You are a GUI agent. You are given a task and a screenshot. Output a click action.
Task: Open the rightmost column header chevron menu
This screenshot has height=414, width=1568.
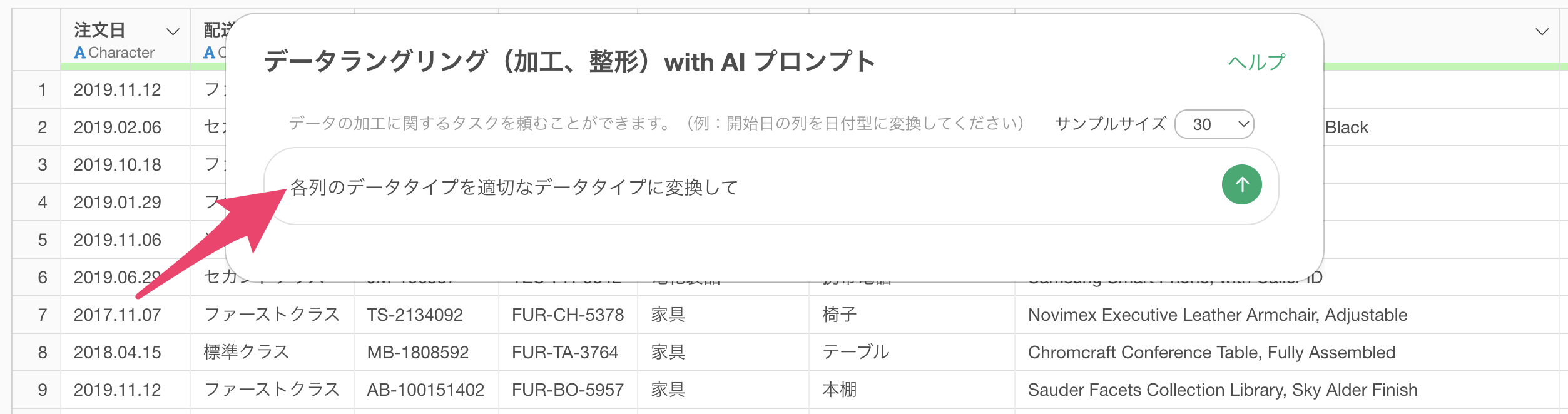[1542, 31]
